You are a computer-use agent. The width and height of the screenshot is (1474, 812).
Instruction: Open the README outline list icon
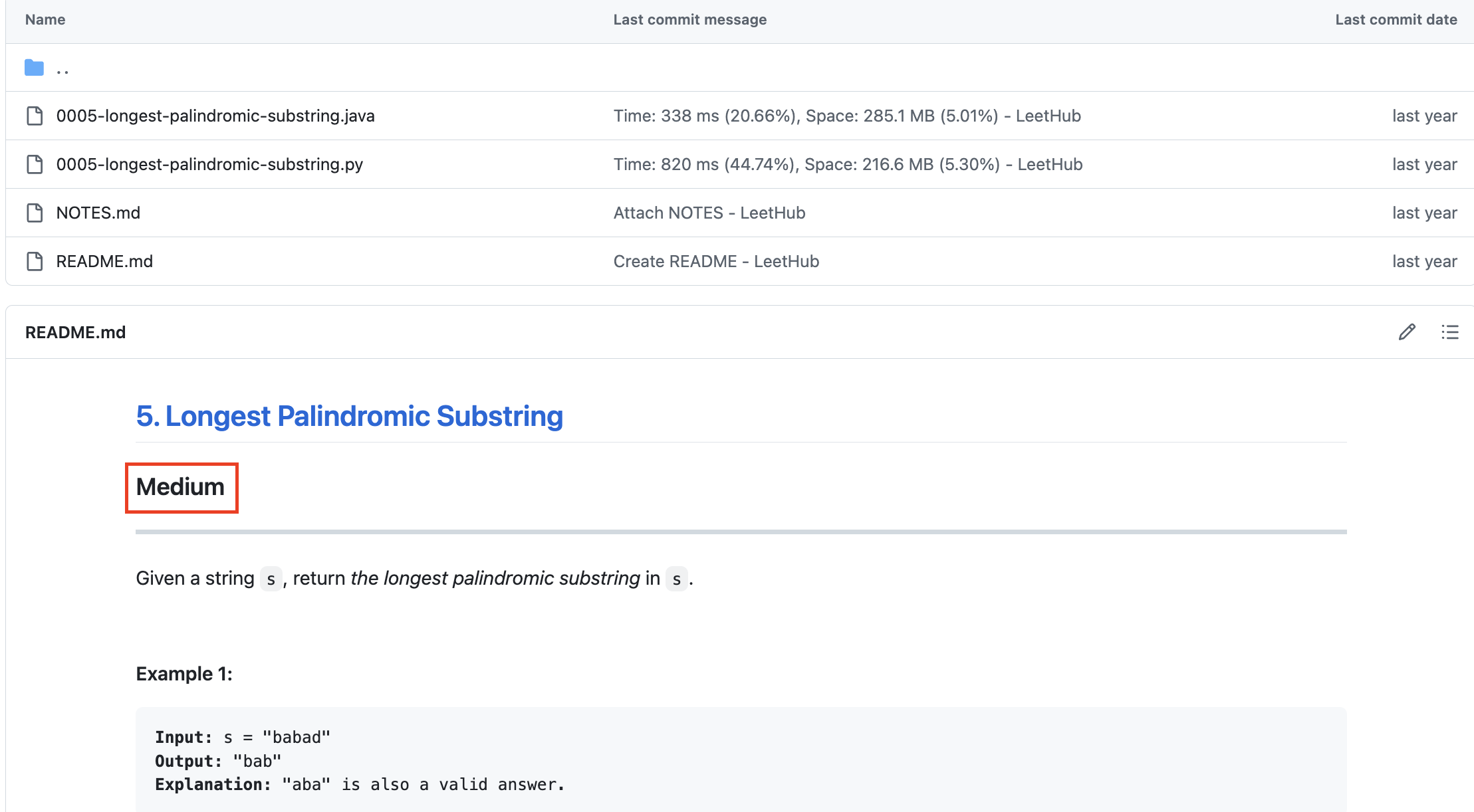tap(1449, 332)
